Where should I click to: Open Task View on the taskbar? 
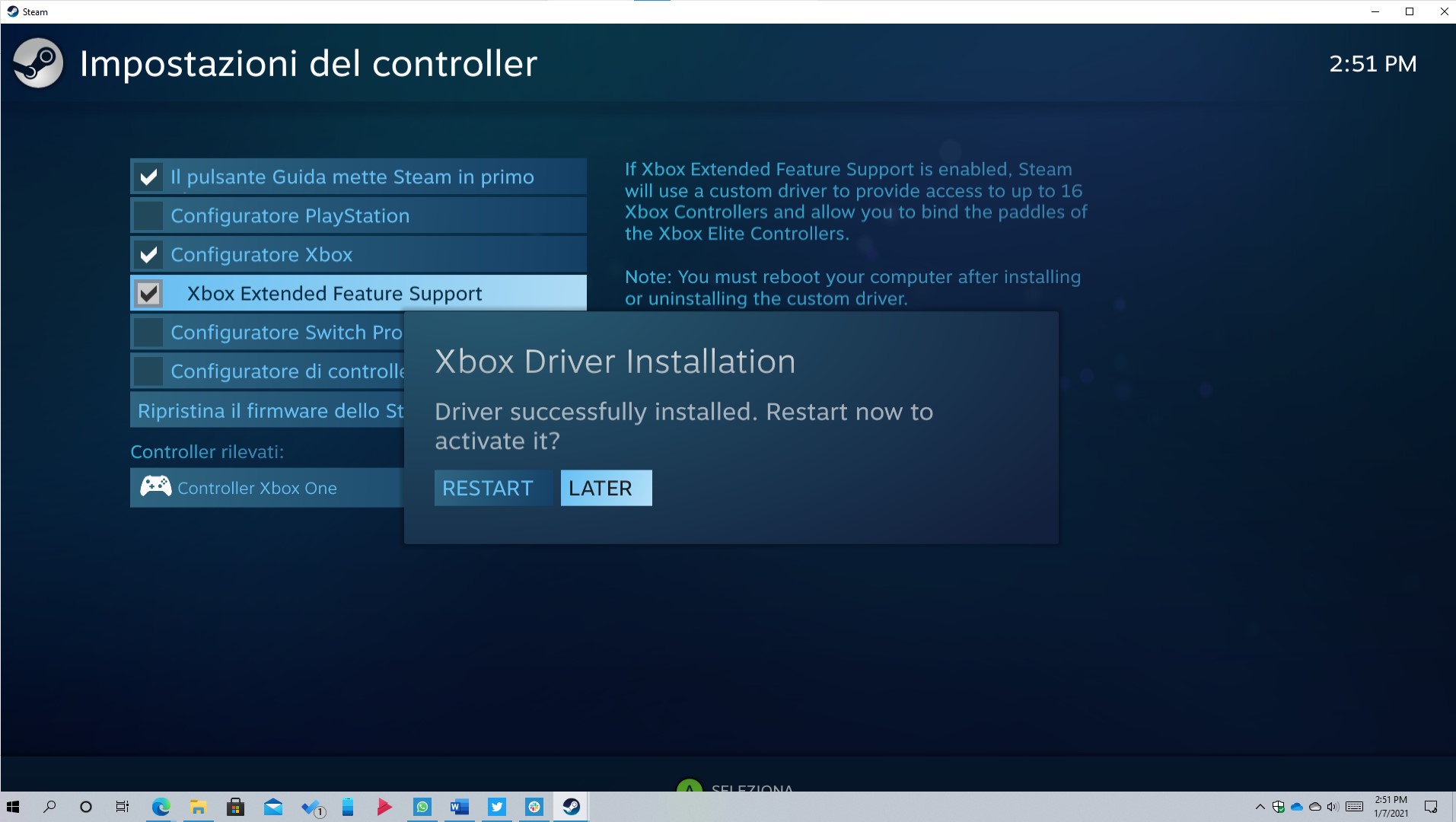123,807
